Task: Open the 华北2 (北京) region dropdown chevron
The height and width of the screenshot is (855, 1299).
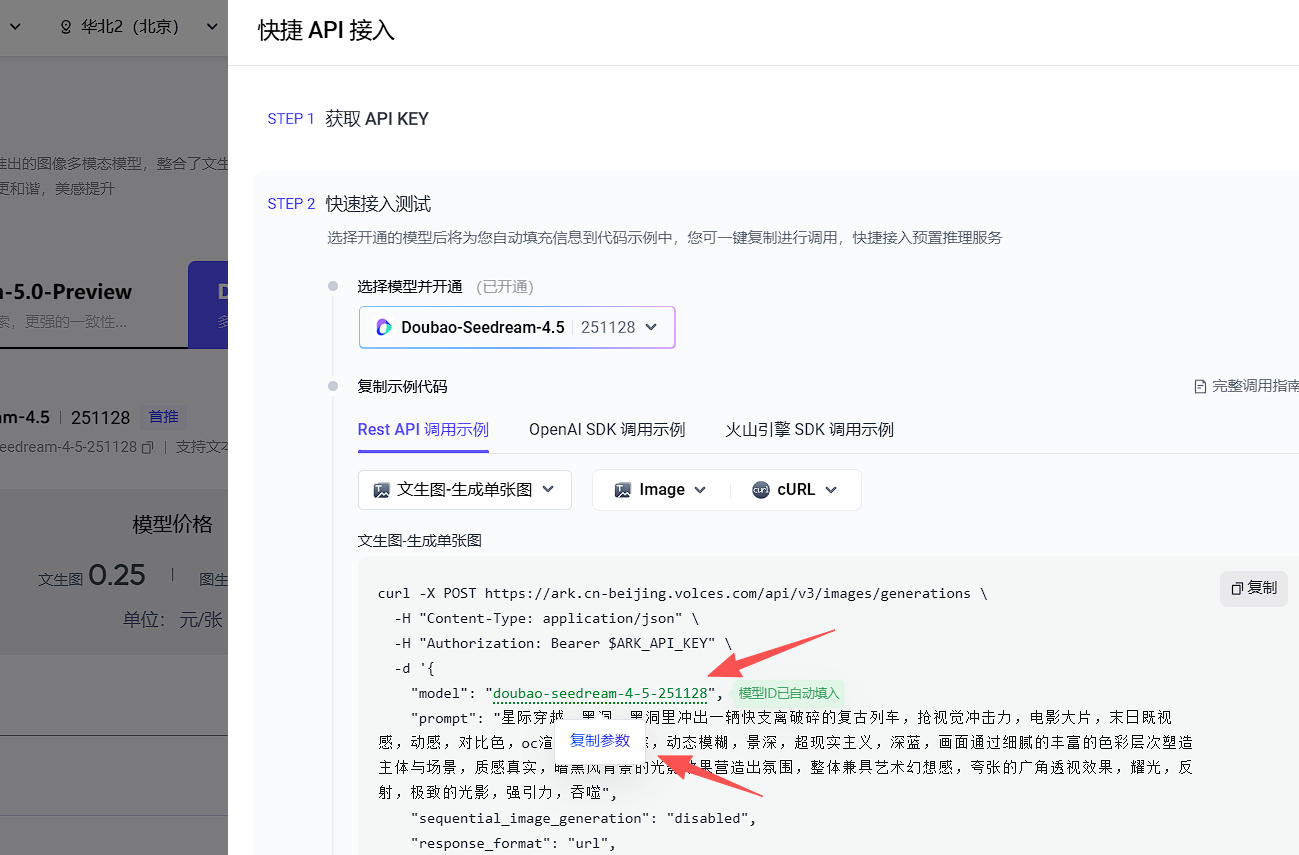Action: coord(212,27)
